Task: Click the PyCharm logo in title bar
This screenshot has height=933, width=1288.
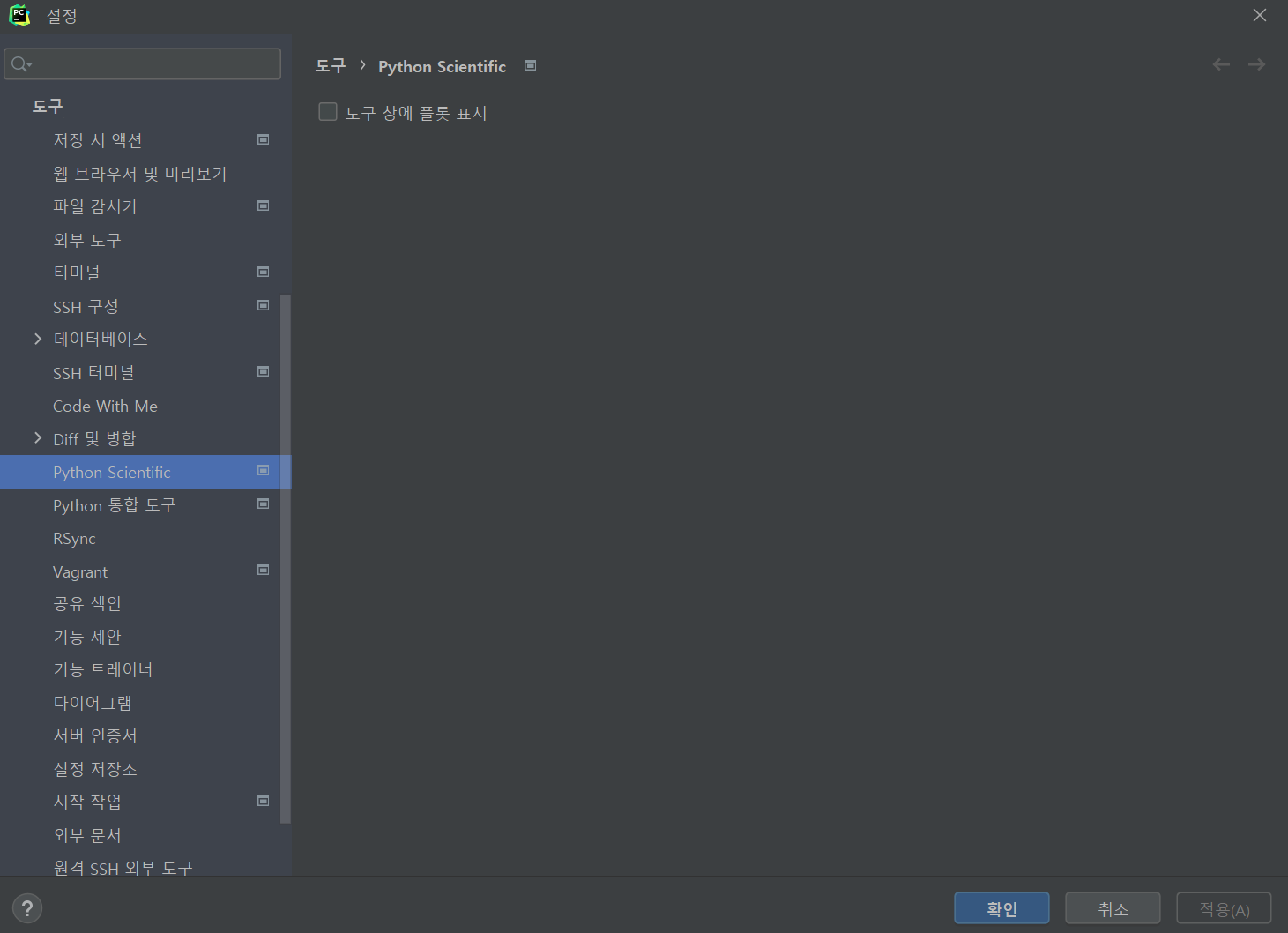Action: 19,15
